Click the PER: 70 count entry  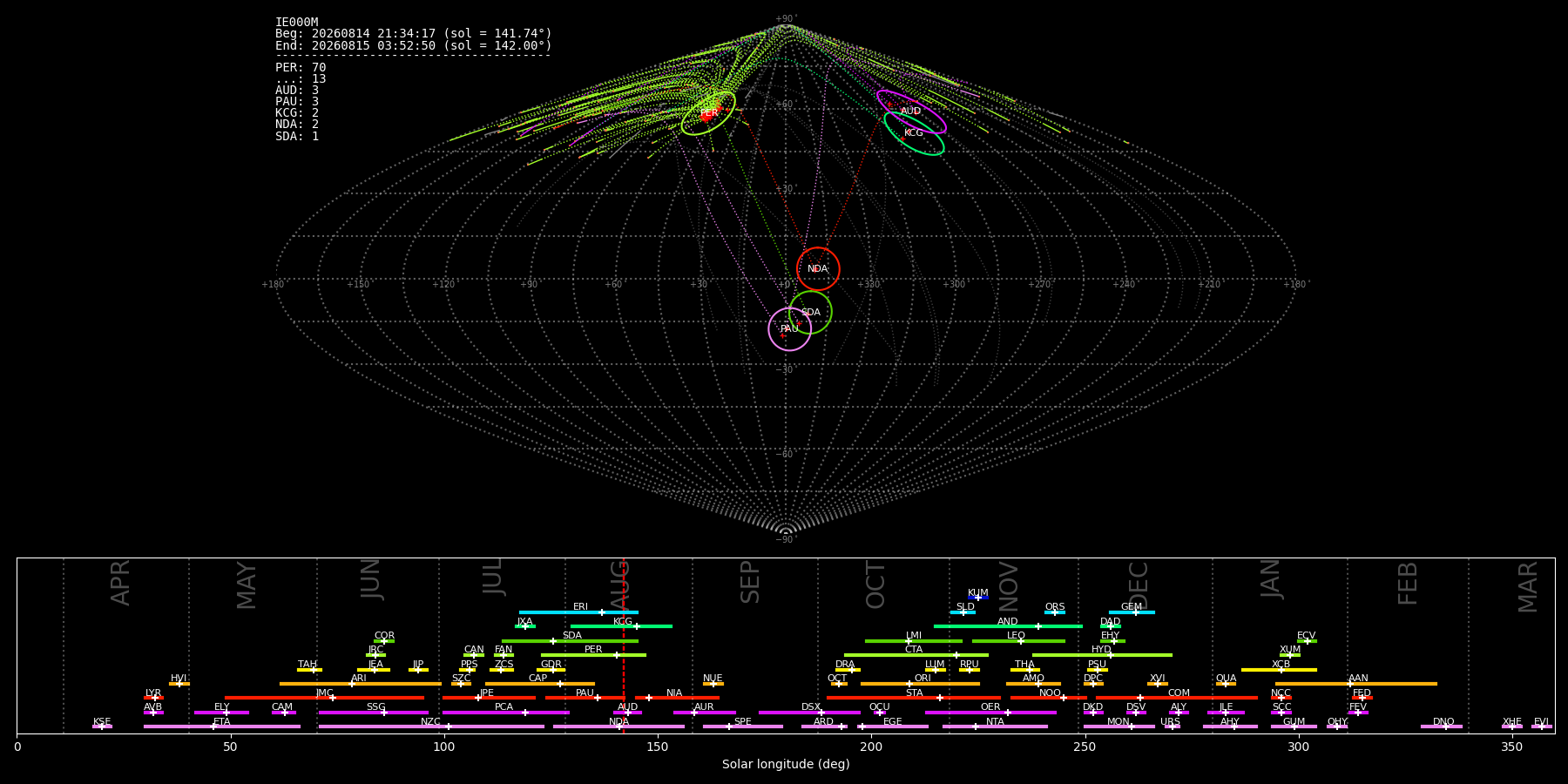pyautogui.click(x=301, y=67)
